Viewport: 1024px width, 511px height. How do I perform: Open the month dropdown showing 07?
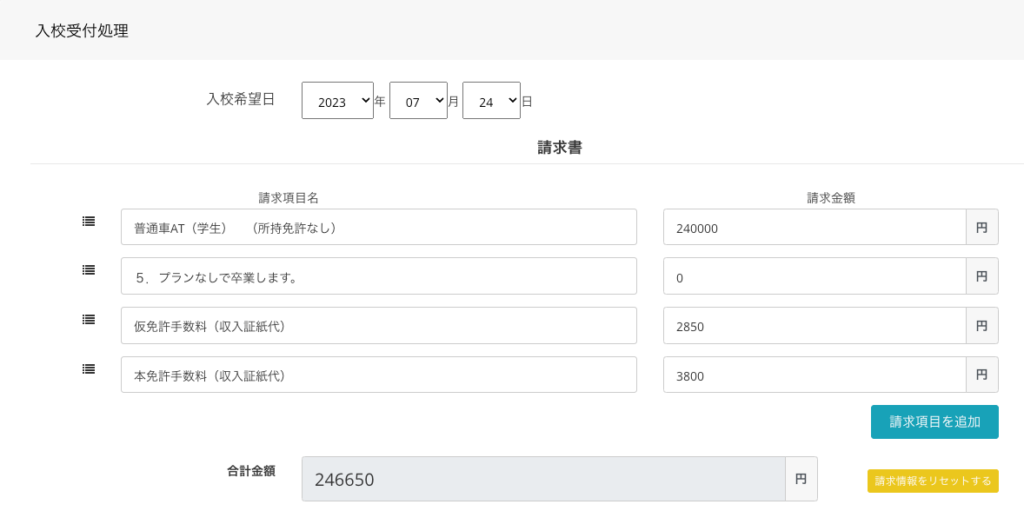[418, 101]
